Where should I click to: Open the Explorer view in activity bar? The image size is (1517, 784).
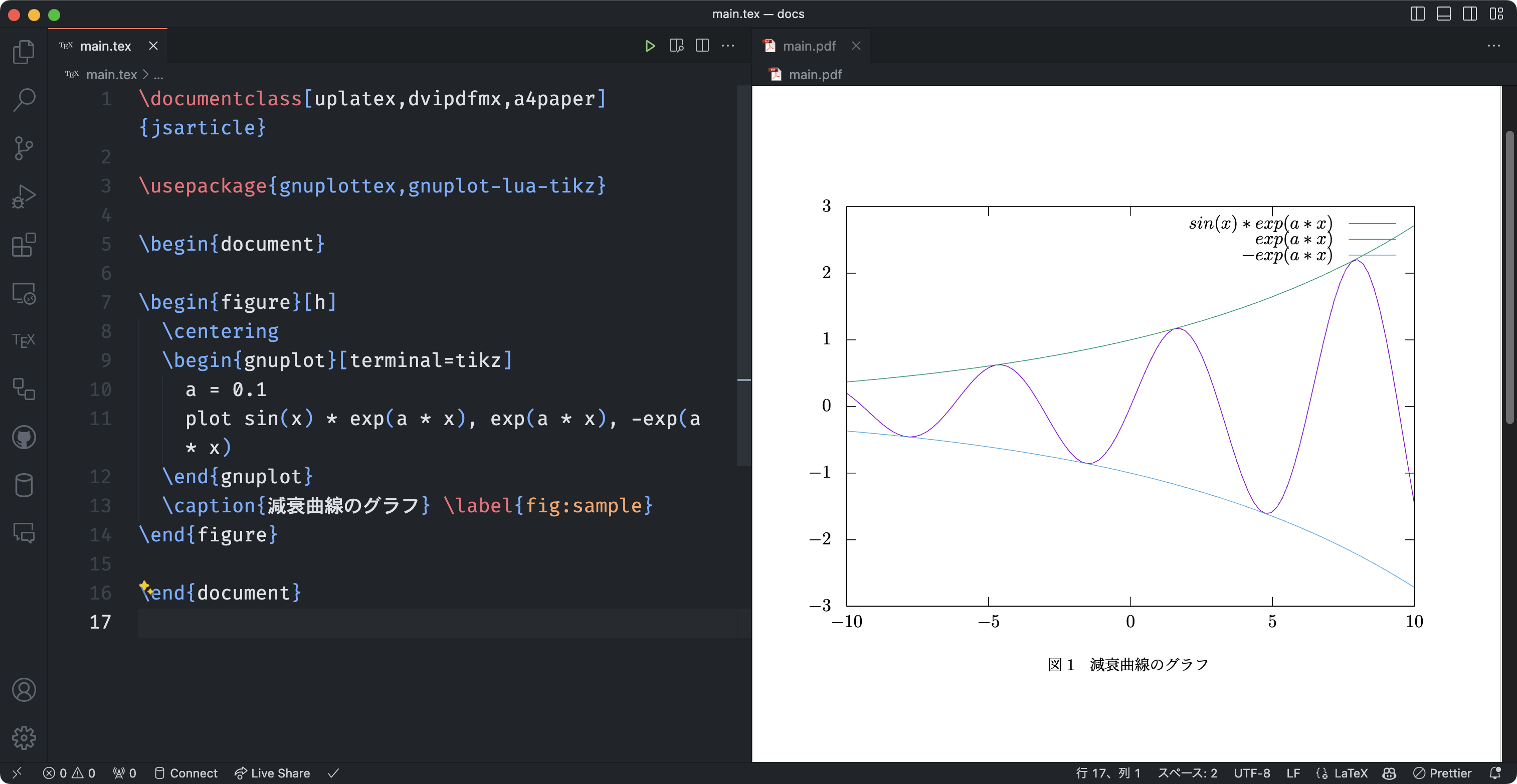[x=24, y=52]
